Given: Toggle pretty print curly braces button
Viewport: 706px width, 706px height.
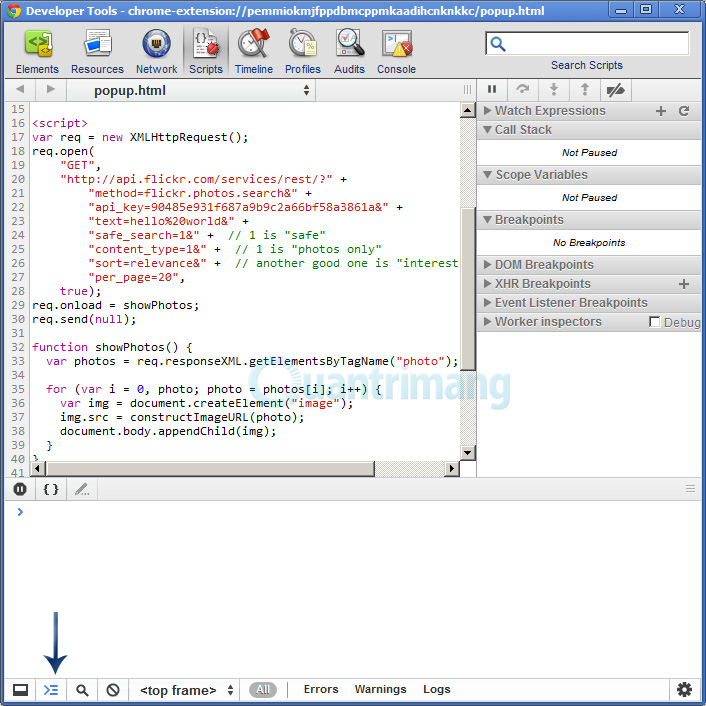Looking at the screenshot, I should (x=51, y=489).
